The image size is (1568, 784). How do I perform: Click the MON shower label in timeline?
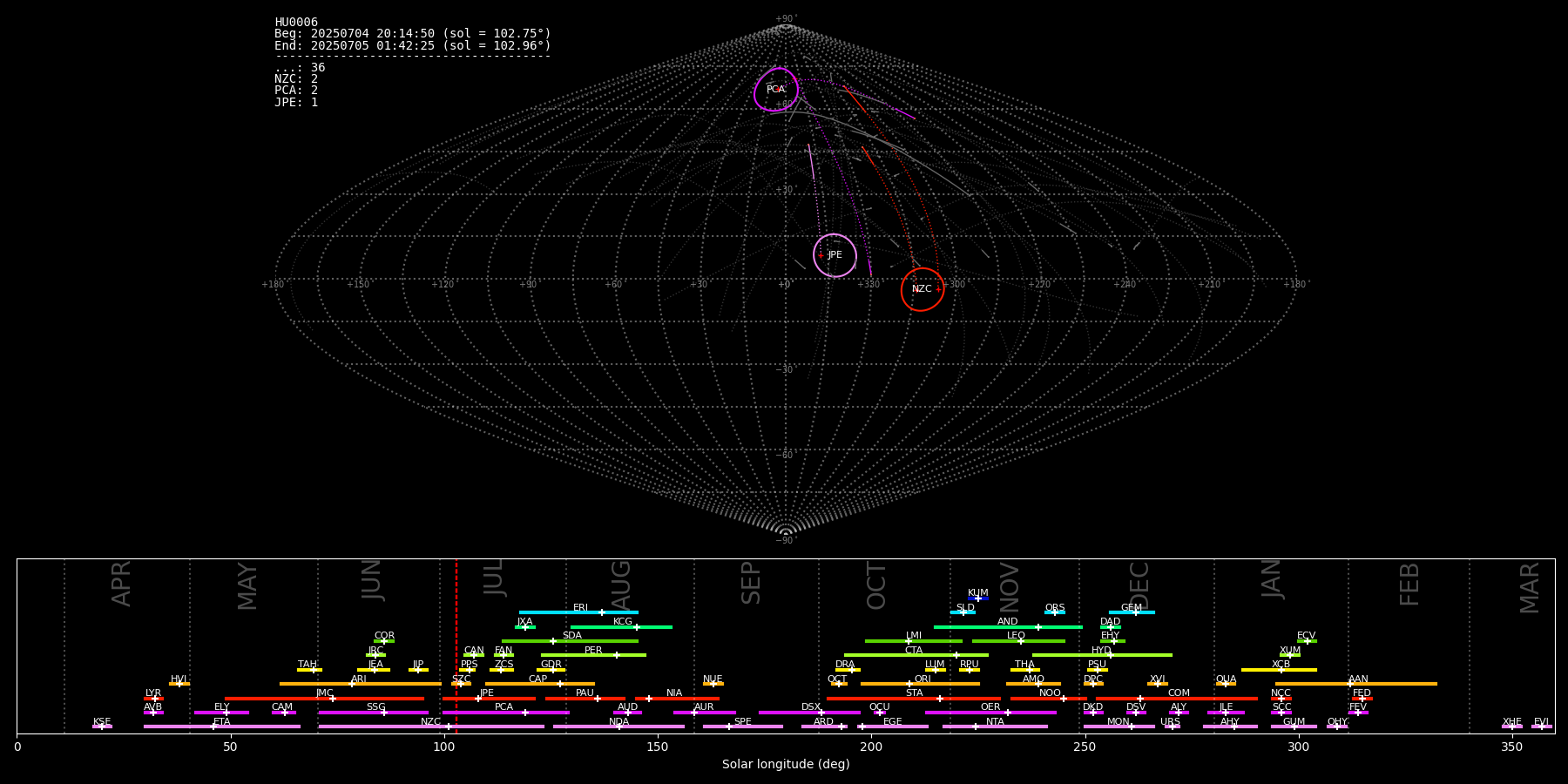[x=1119, y=722]
